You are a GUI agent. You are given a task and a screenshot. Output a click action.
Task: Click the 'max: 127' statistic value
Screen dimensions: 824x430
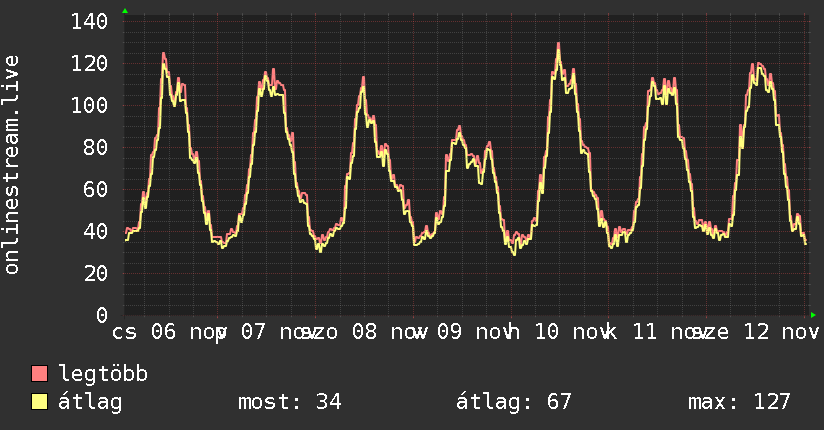pyautogui.click(x=739, y=402)
